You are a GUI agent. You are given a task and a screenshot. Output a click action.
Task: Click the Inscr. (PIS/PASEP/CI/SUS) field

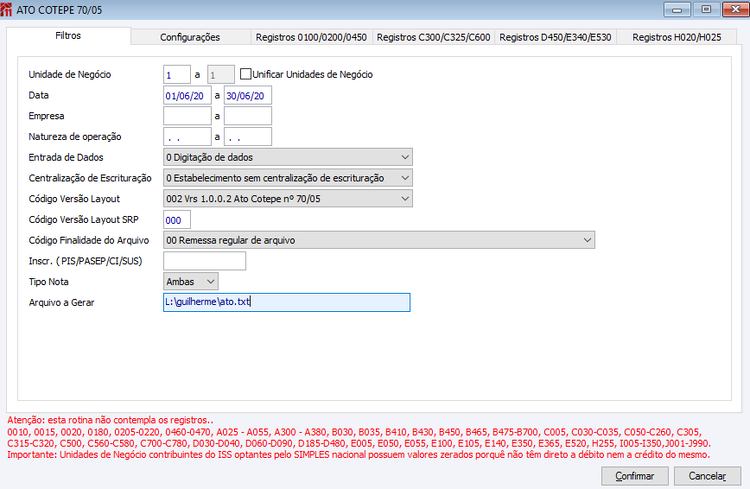204,261
